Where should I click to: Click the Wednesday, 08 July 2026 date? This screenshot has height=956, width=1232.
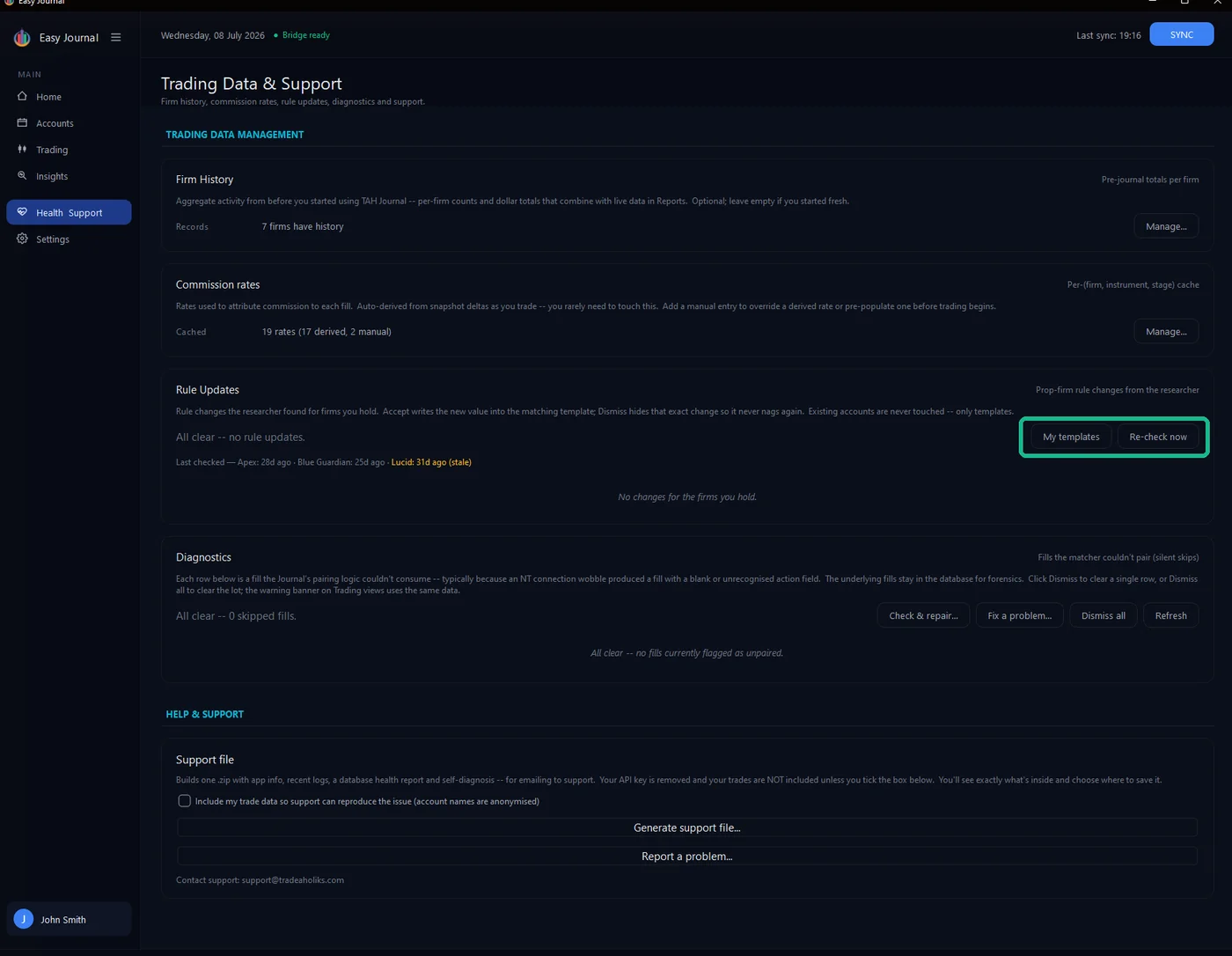tap(213, 35)
